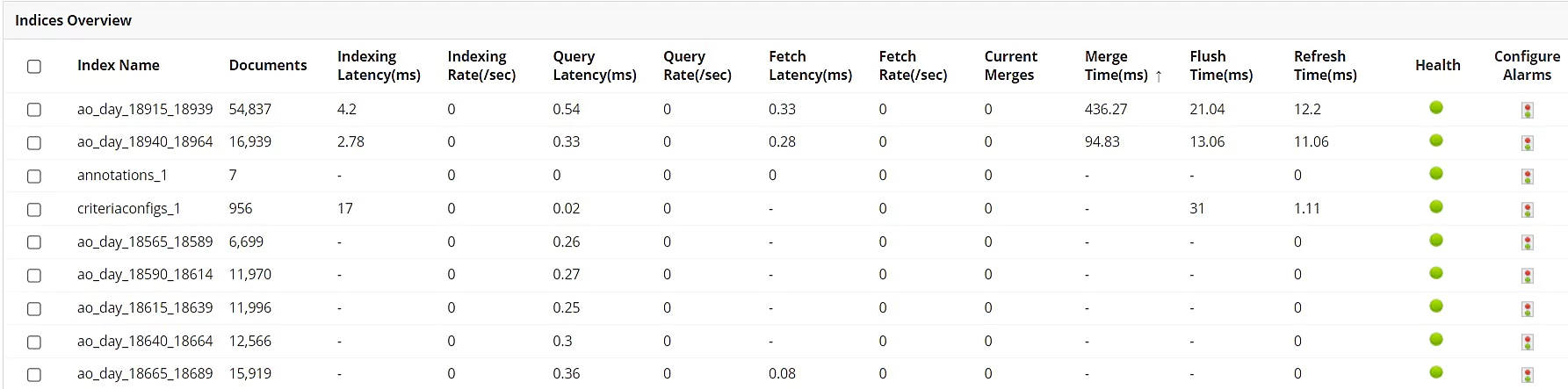
Task: Click the Indices Overview panel title
Action: coord(74,20)
